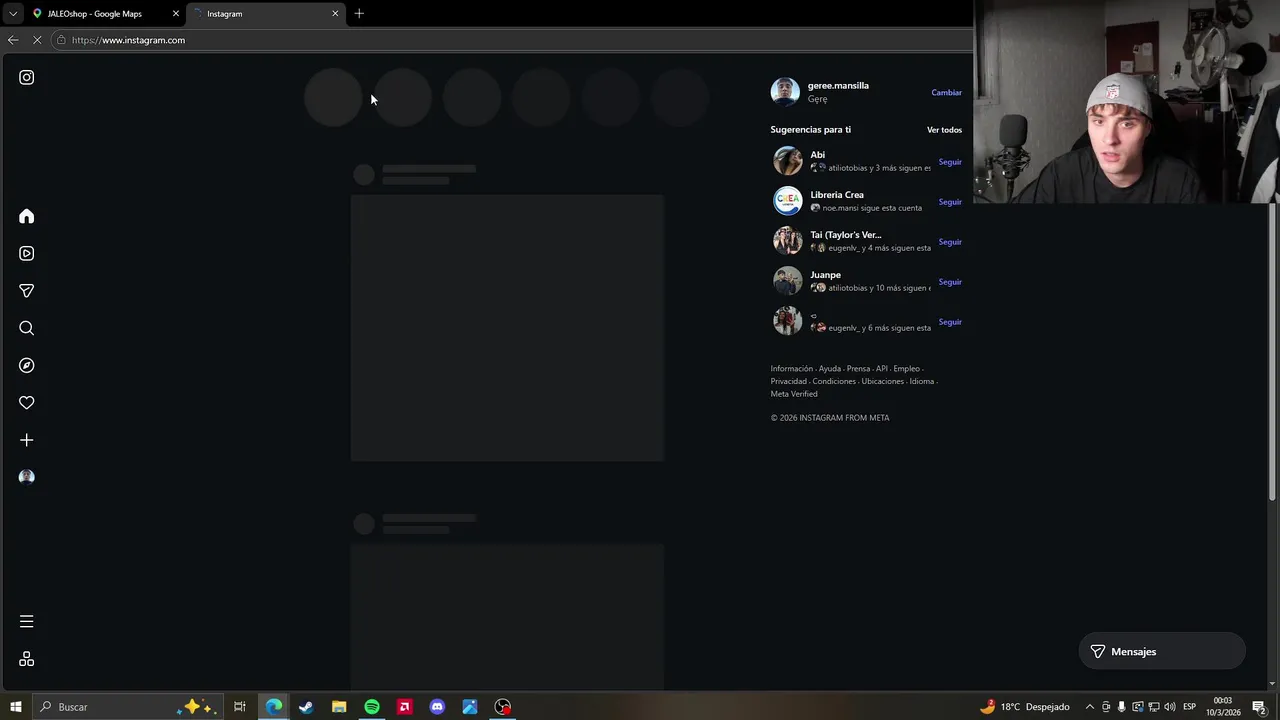Click the taskbar Buscar search box
Screen dimensions: 1280x720
click(126, 707)
